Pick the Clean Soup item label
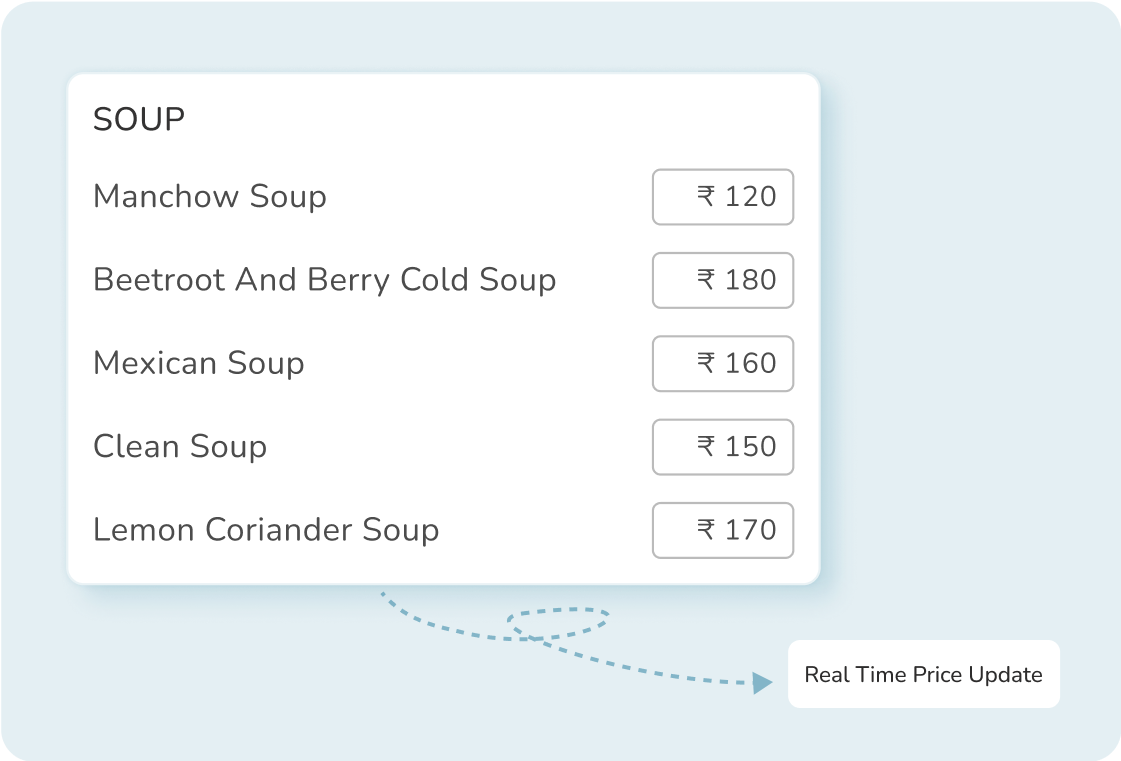This screenshot has width=1121, height=761. point(180,447)
